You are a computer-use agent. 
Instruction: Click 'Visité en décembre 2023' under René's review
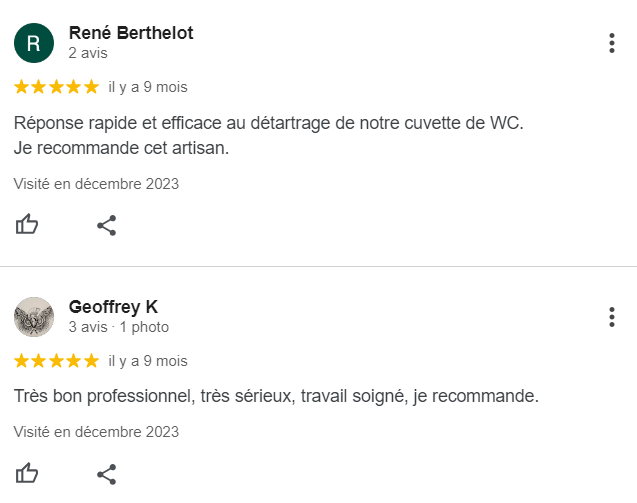click(96, 184)
